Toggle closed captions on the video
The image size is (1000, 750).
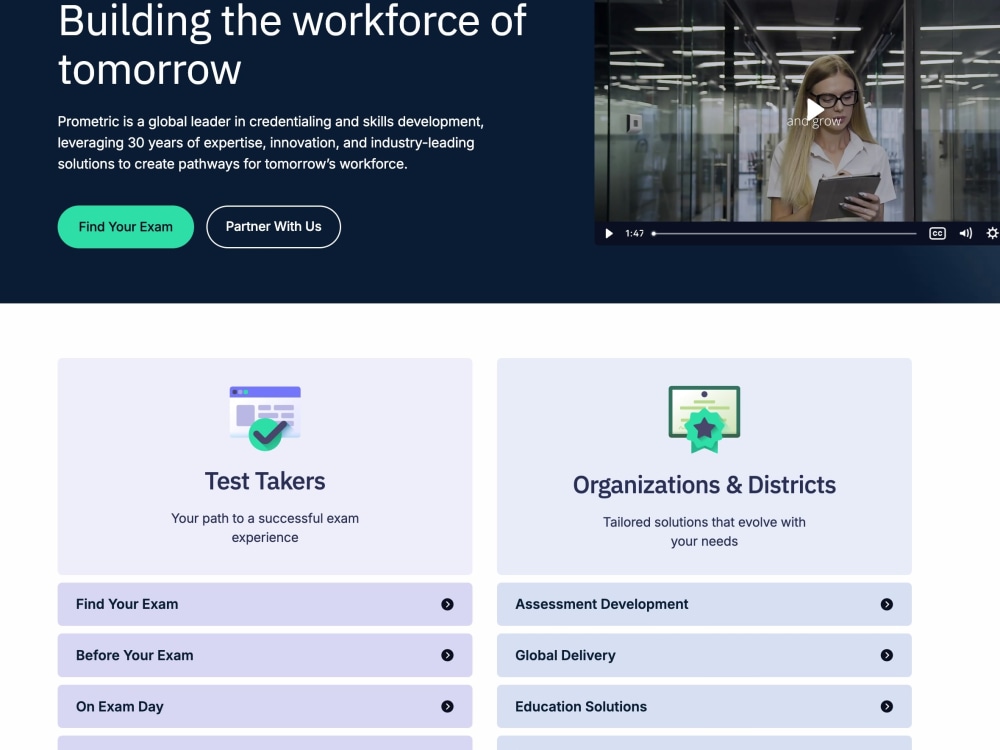[x=937, y=233]
